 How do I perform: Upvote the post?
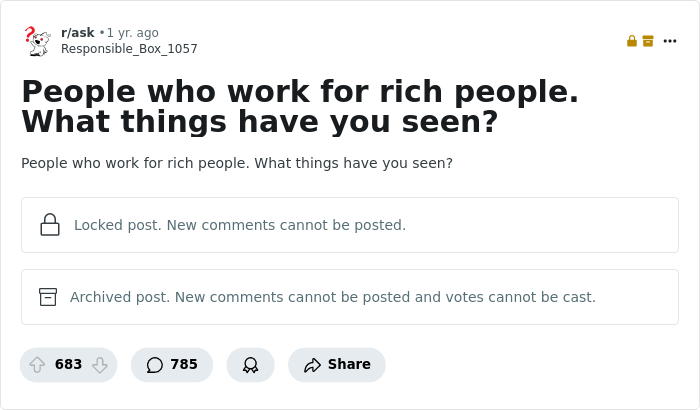click(38, 365)
